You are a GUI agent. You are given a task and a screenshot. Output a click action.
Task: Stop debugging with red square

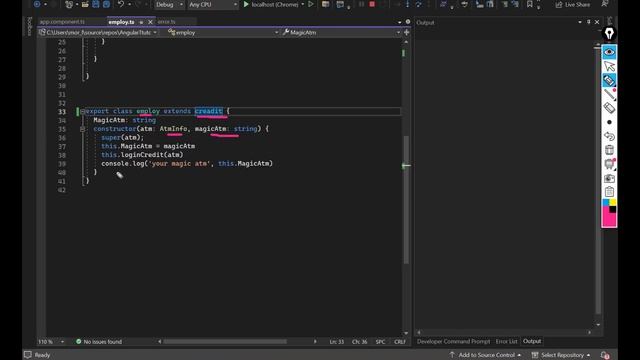click(x=372, y=4)
